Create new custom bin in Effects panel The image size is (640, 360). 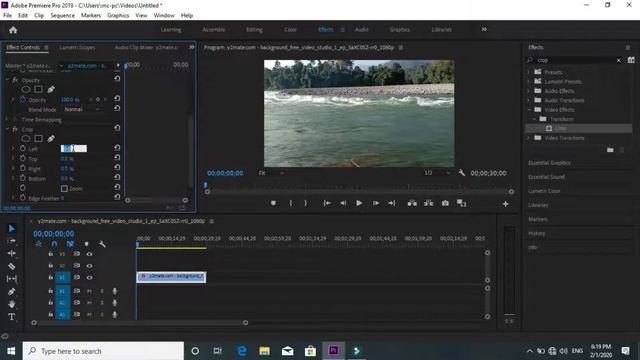610,150
